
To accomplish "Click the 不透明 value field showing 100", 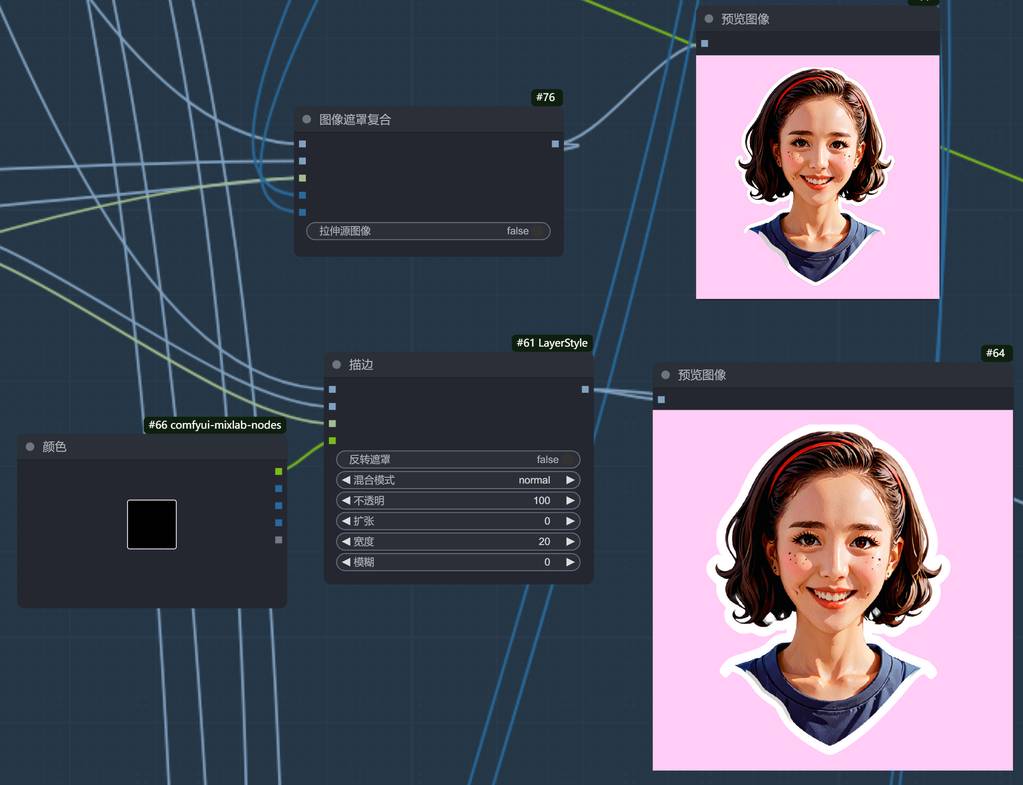I will pos(458,501).
